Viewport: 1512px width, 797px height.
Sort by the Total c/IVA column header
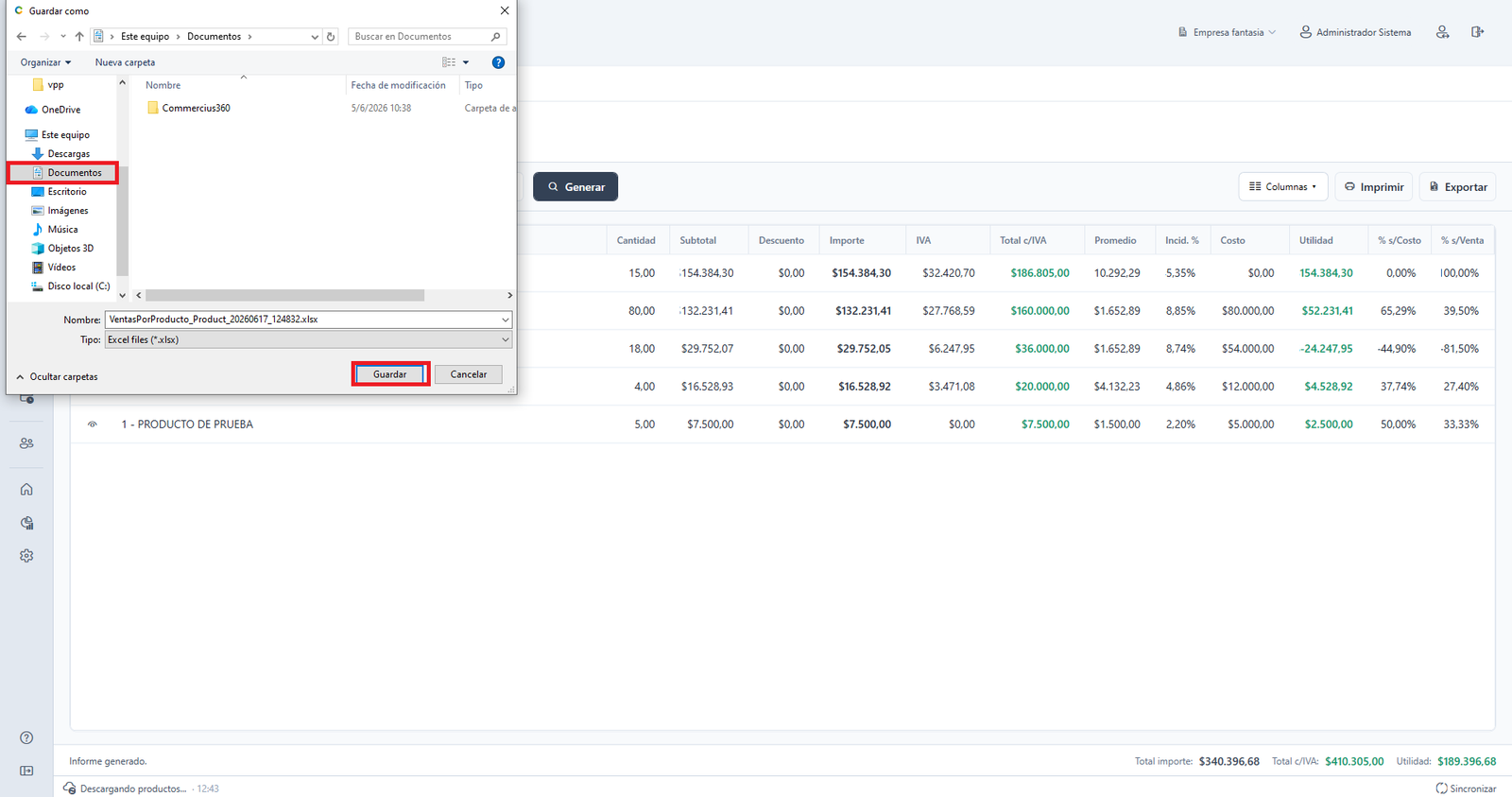click(1022, 241)
